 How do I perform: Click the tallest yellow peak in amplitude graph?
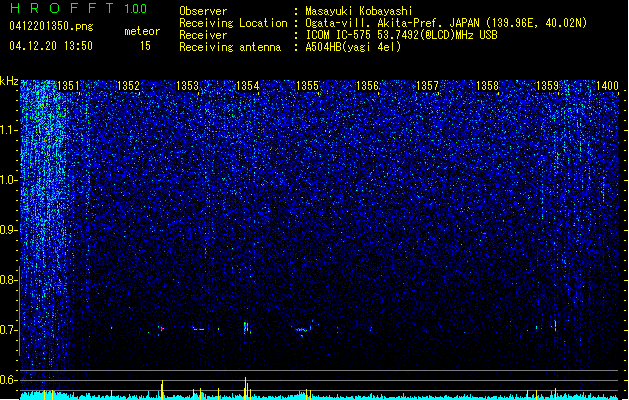pos(245,388)
